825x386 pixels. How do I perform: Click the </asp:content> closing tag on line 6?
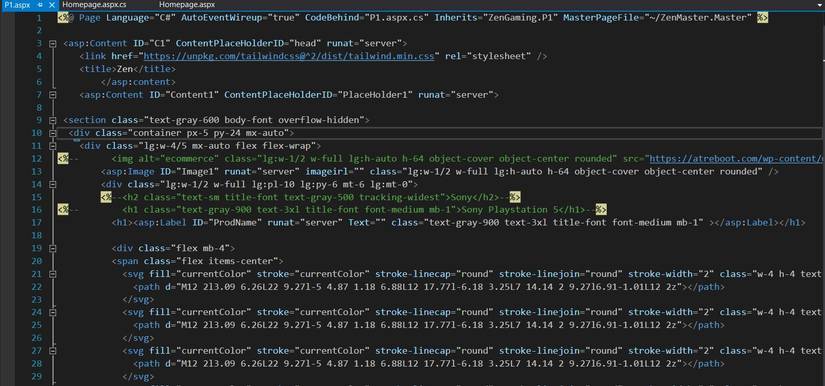pyautogui.click(x=138, y=82)
